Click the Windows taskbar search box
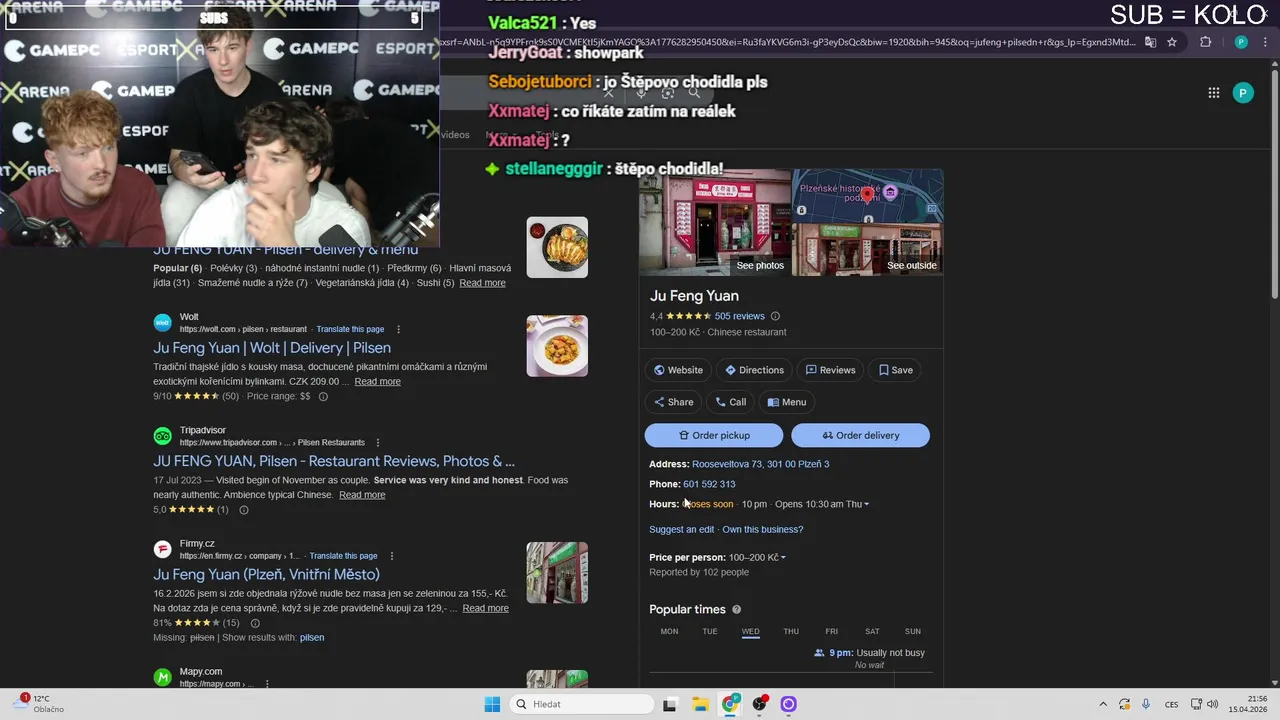 pos(580,704)
